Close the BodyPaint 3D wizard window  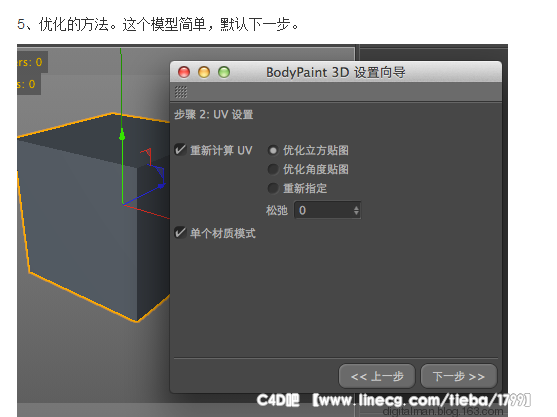pos(184,72)
